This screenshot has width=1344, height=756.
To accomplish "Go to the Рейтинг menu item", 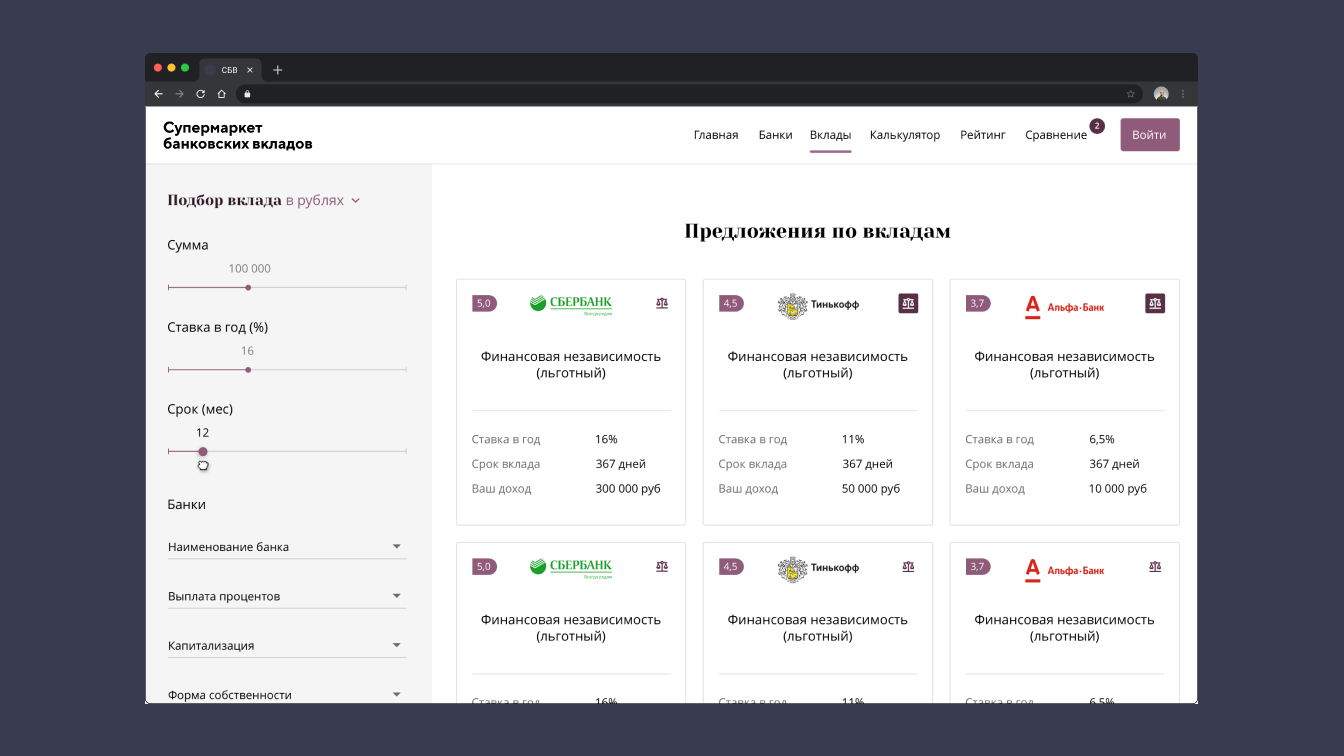I will pos(982,135).
